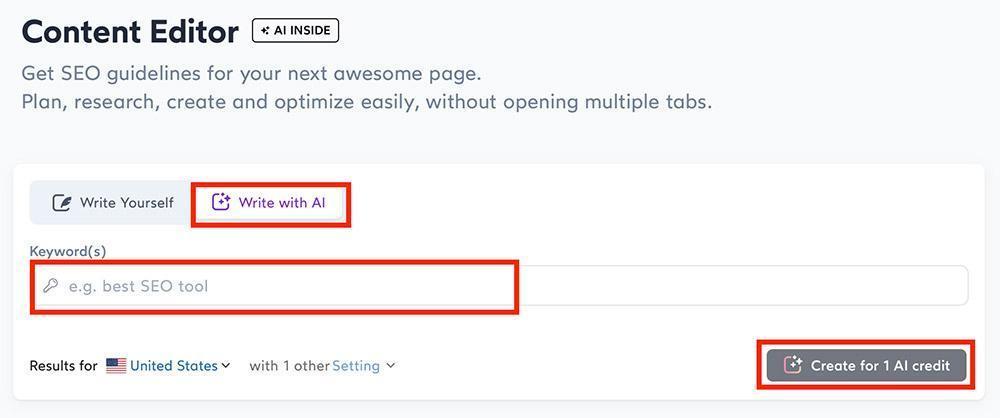Click the feather pen icon on Write Yourself
Image resolution: width=1000 pixels, height=418 pixels.
click(61, 203)
